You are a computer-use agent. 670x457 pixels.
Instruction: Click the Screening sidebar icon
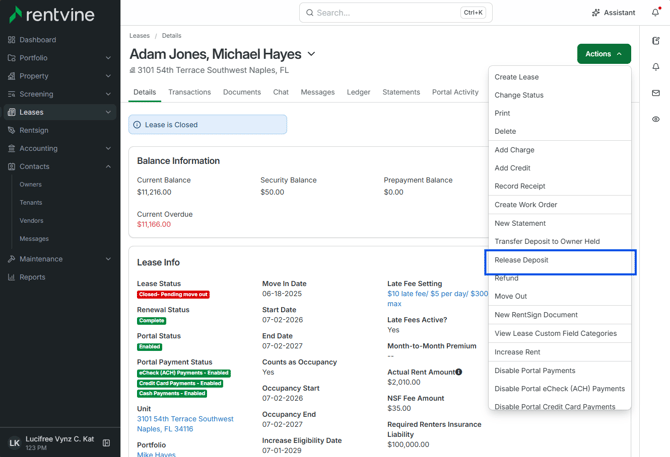[12, 94]
